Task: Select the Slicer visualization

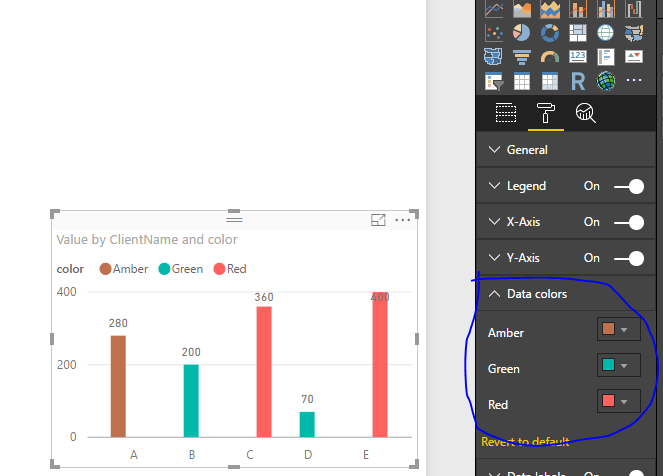Action: 494,81
